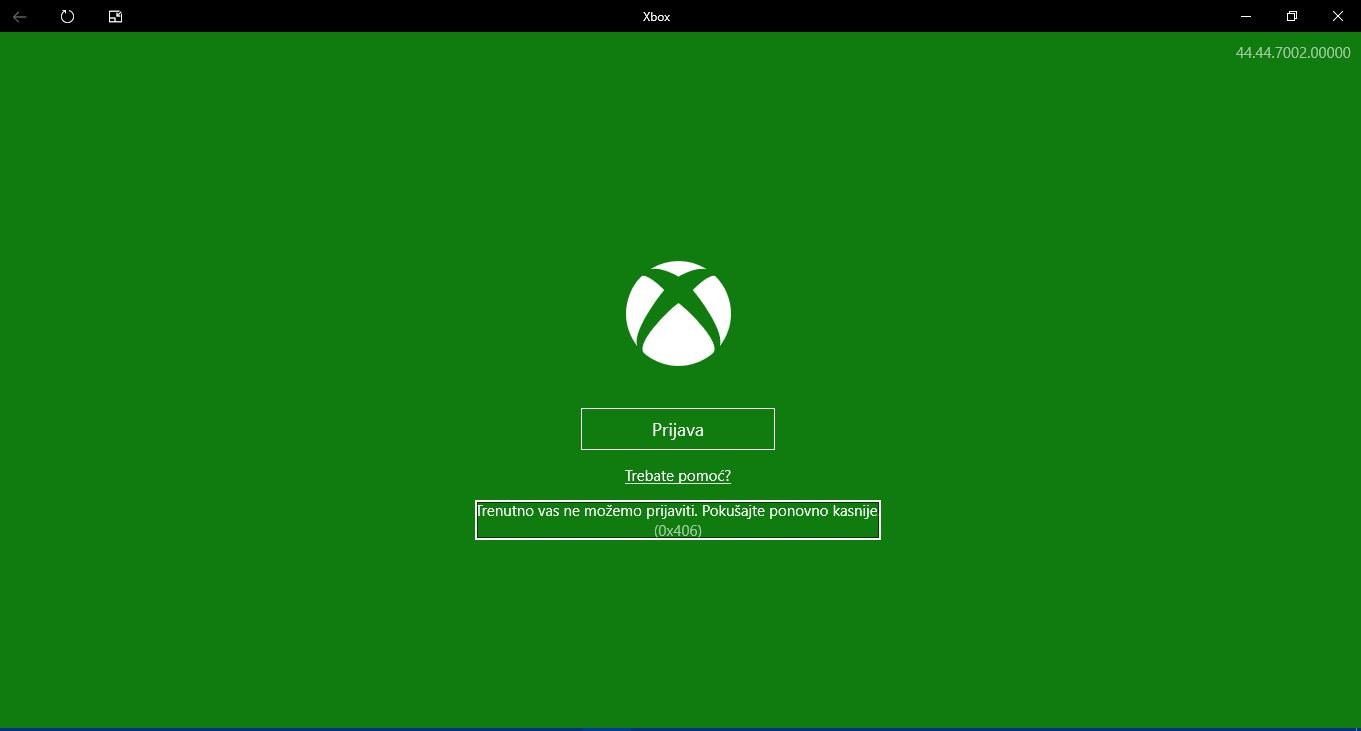This screenshot has width=1361, height=731.
Task: Click the back arrow in the title bar
Action: [19, 16]
